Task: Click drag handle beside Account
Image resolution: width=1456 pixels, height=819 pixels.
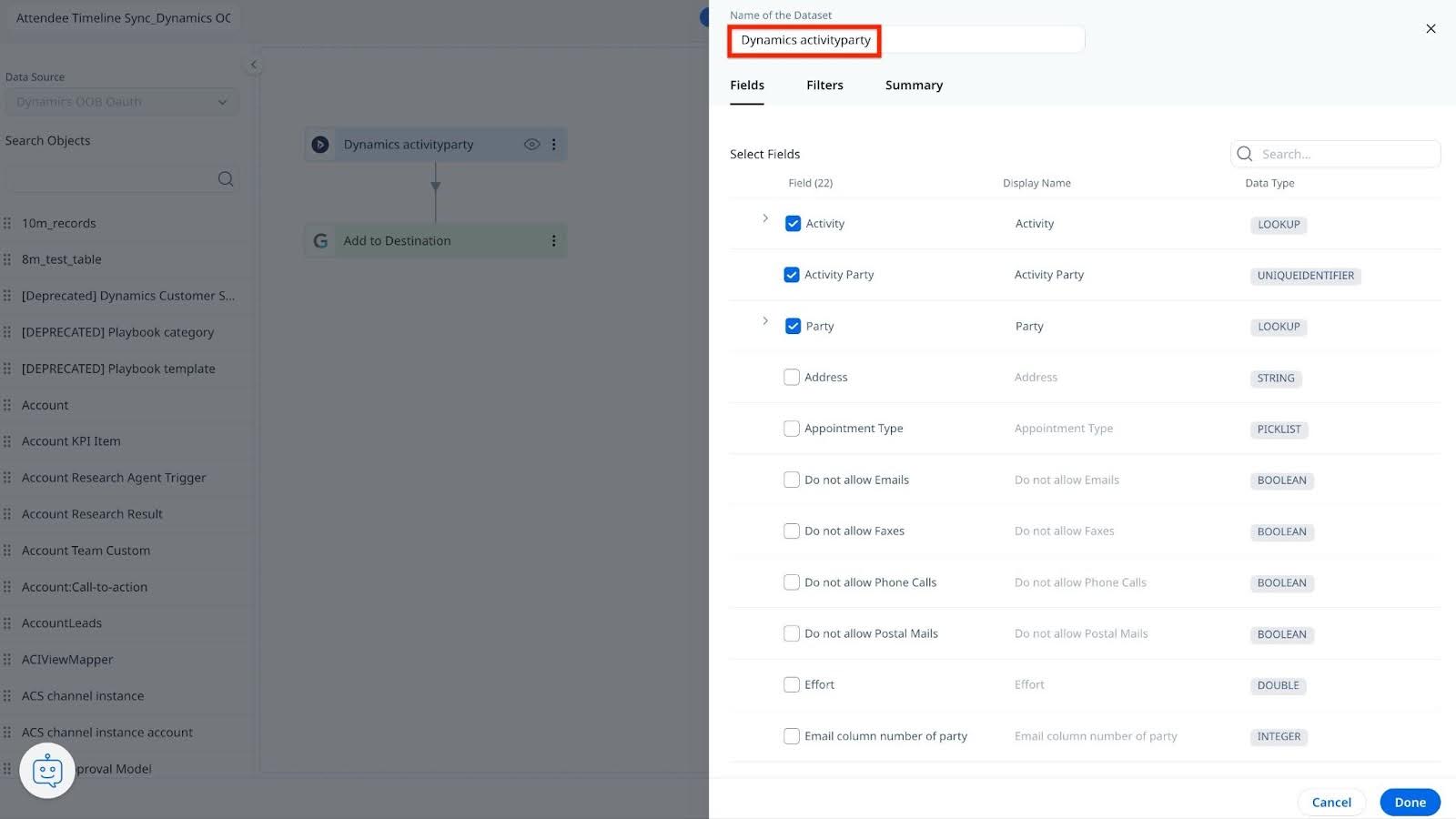Action: click(7, 405)
